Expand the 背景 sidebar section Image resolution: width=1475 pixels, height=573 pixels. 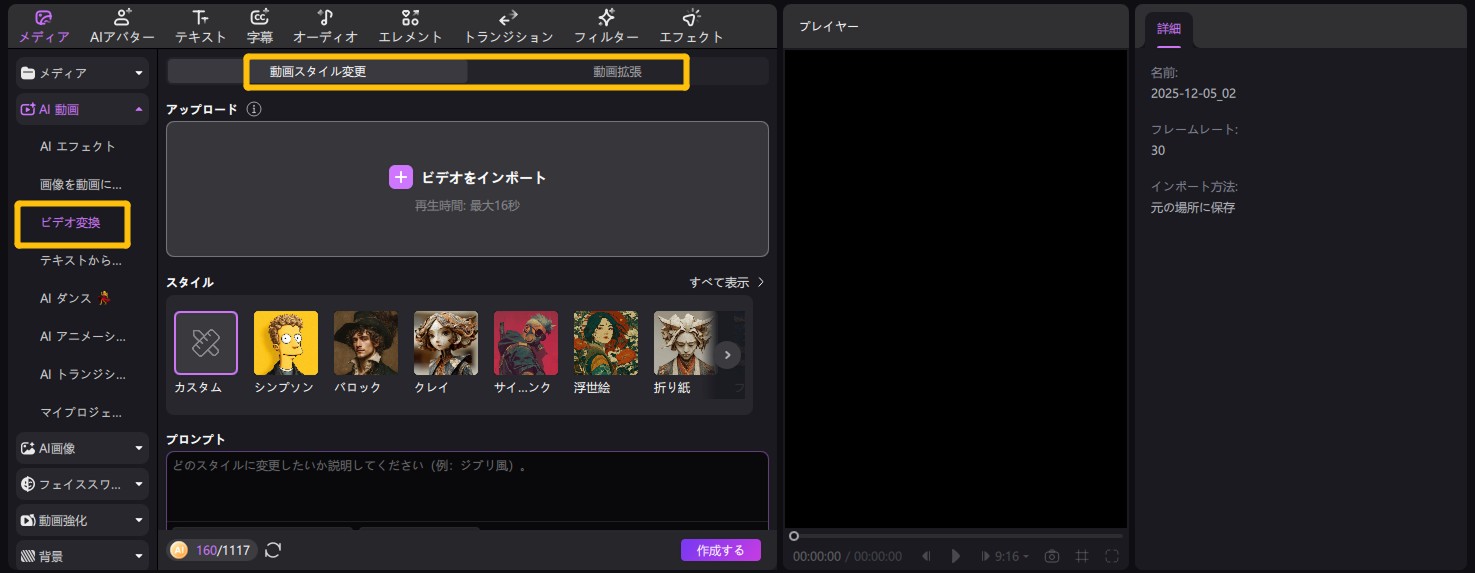[82, 556]
